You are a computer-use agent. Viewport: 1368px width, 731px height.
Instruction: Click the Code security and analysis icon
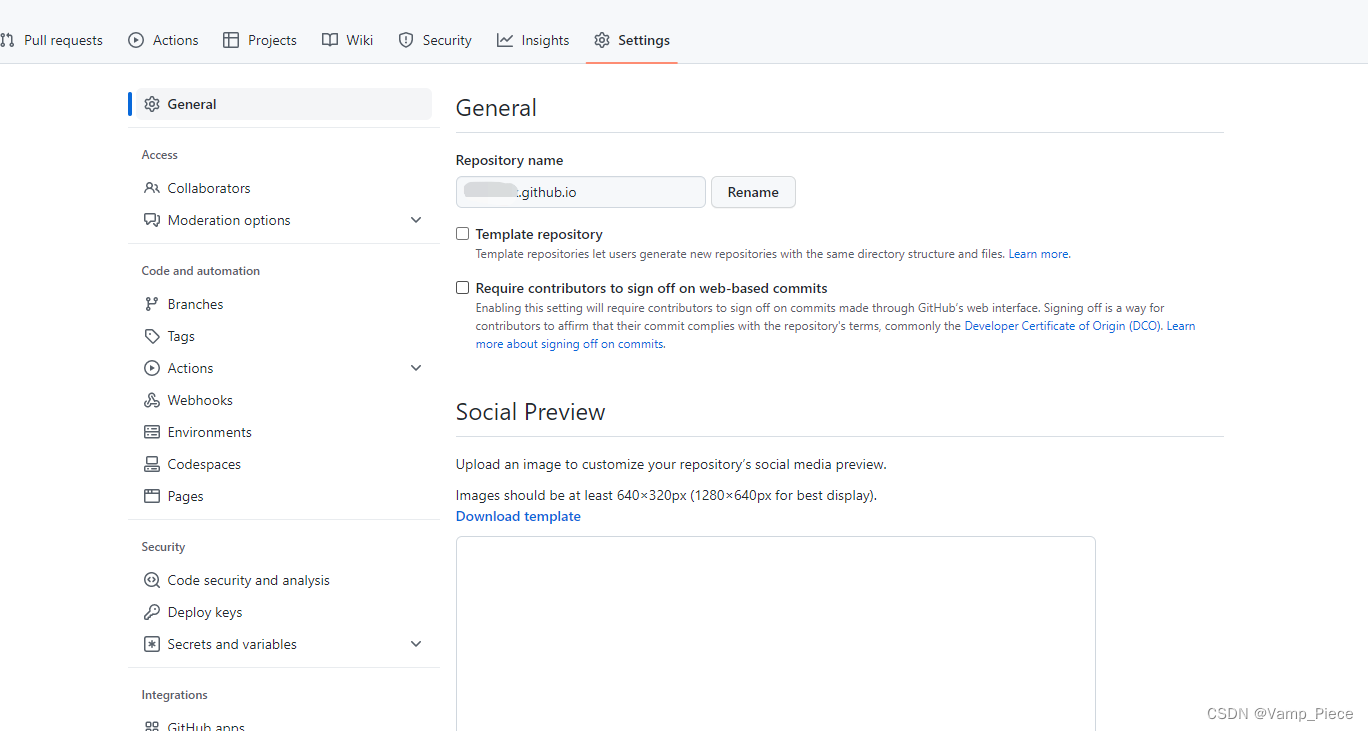pyautogui.click(x=152, y=580)
